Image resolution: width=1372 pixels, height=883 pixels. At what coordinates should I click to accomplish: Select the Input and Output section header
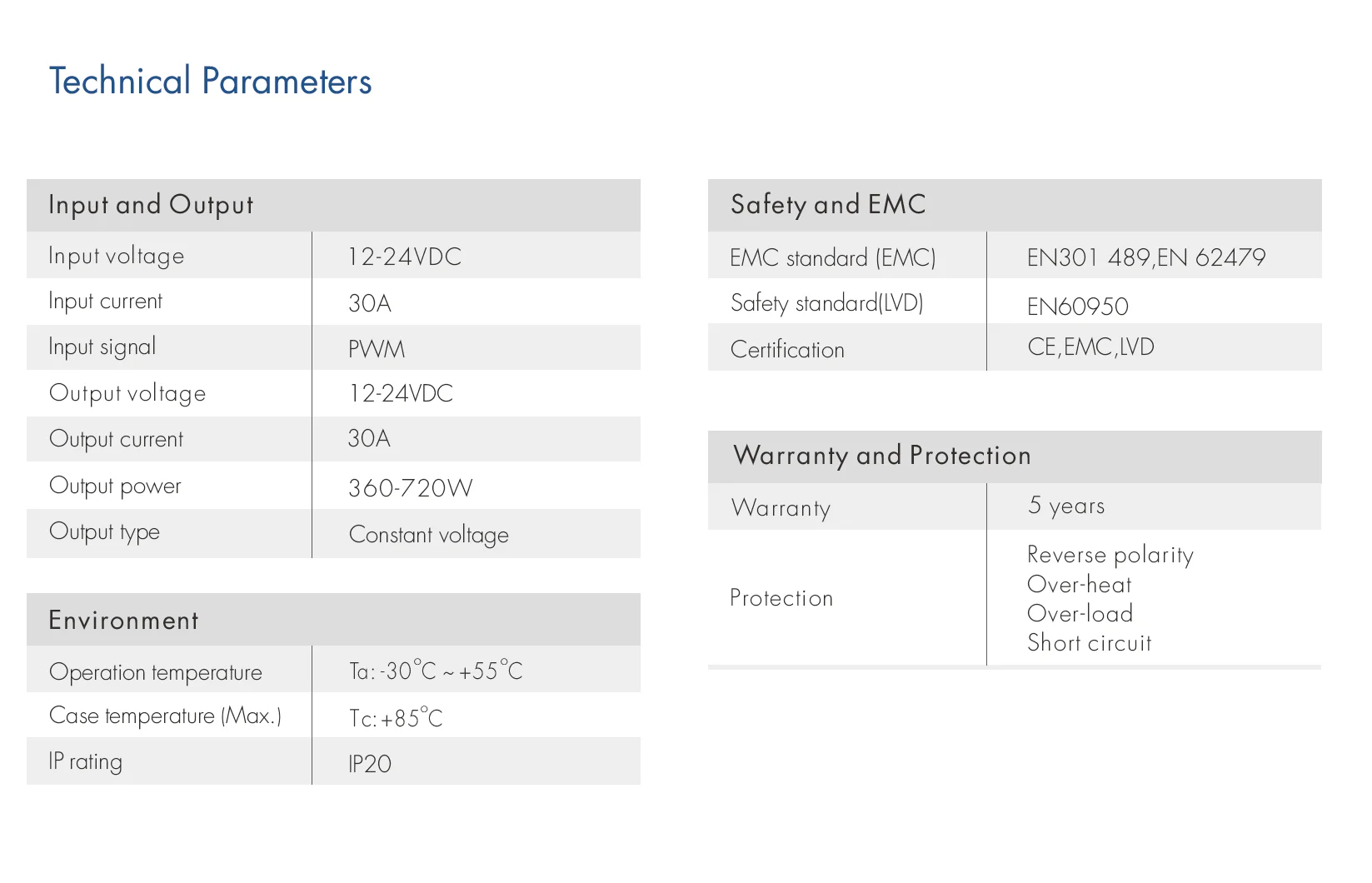151,205
